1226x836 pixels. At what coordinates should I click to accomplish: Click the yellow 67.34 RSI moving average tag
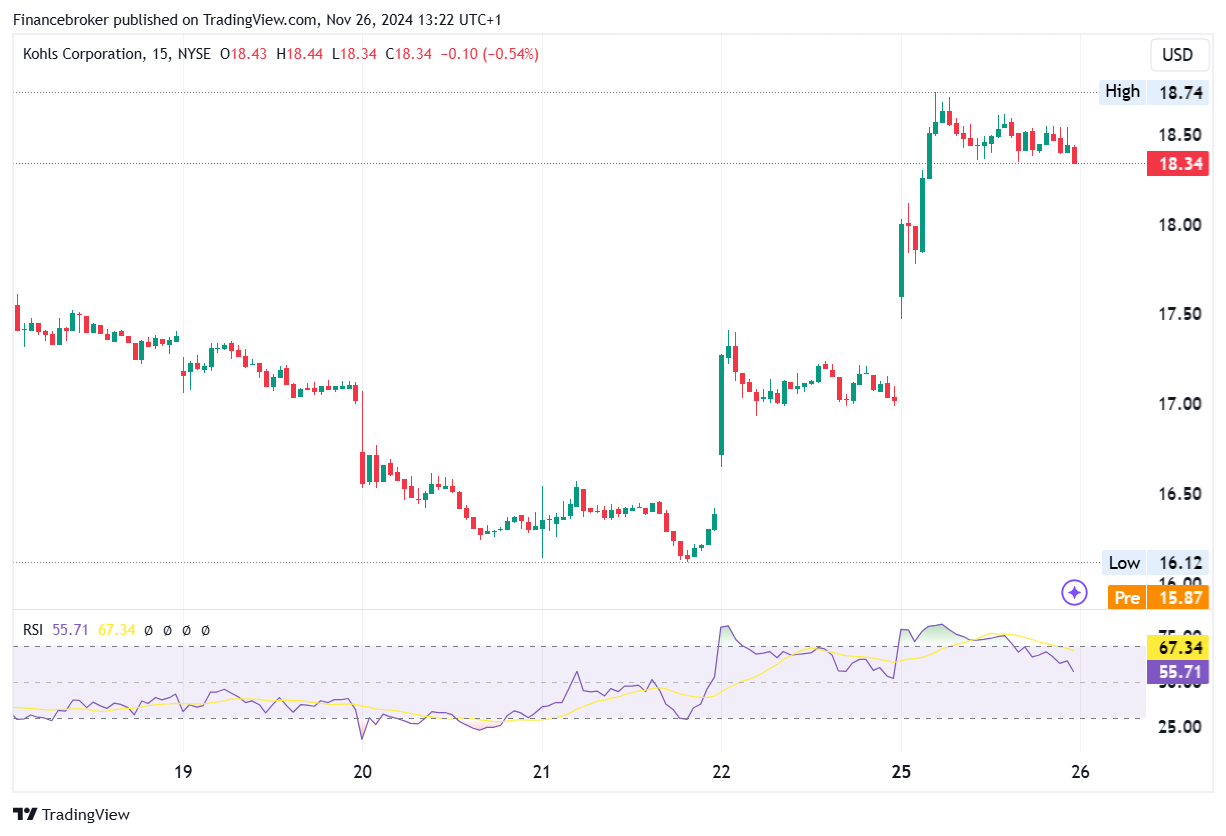point(1177,648)
